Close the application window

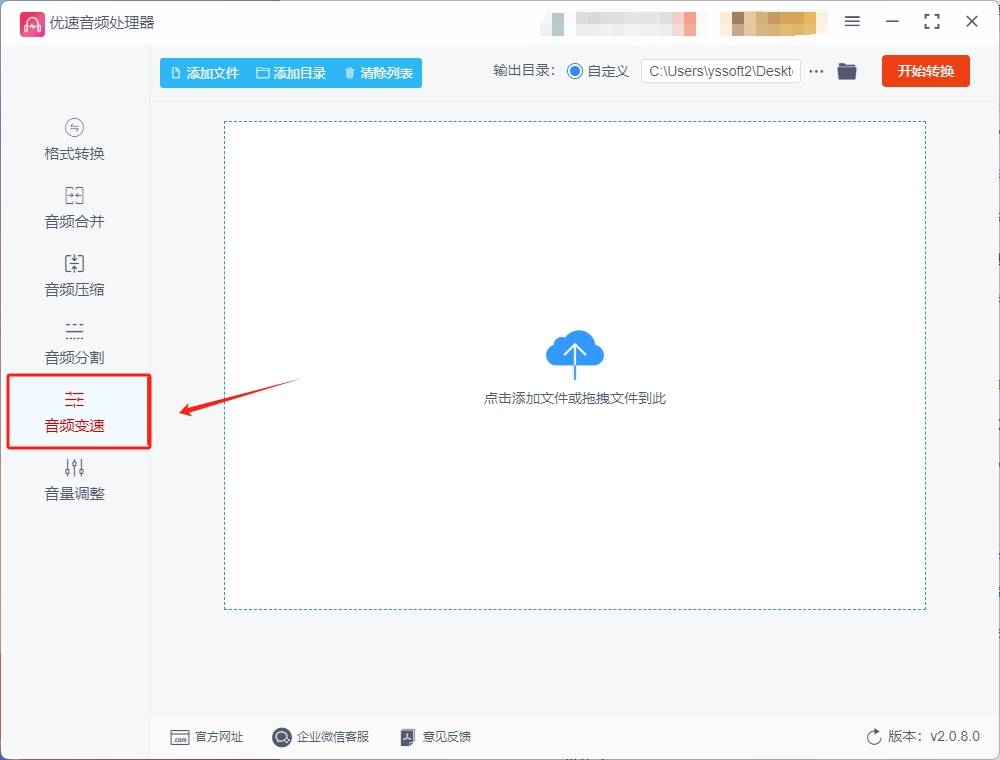[x=972, y=22]
